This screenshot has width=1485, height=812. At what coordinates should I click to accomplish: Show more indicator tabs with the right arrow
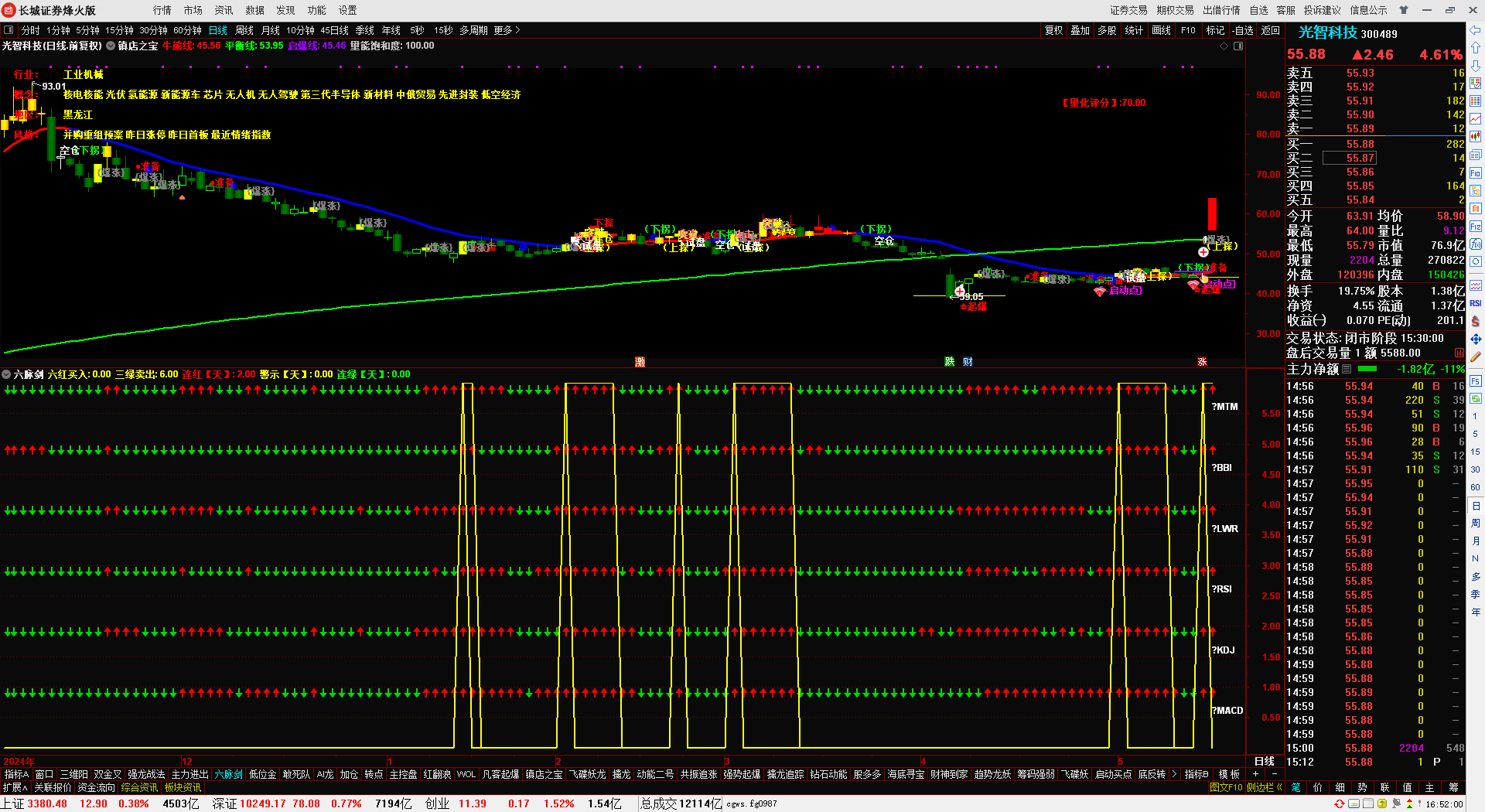[1174, 774]
